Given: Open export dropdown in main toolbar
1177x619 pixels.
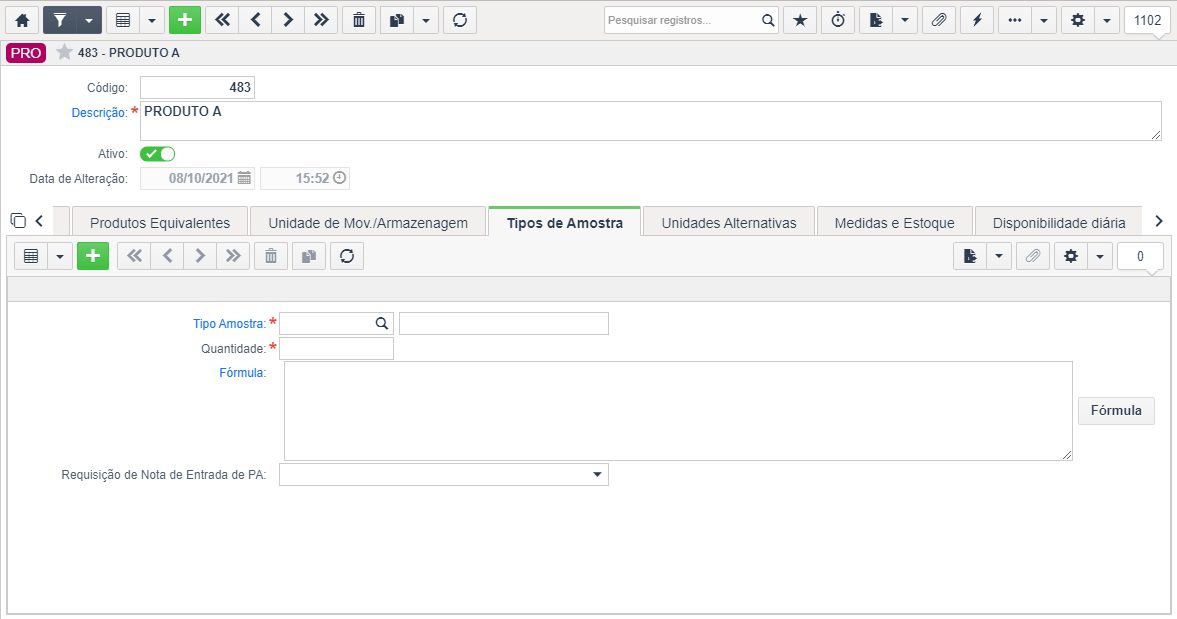Looking at the screenshot, I should coord(905,20).
